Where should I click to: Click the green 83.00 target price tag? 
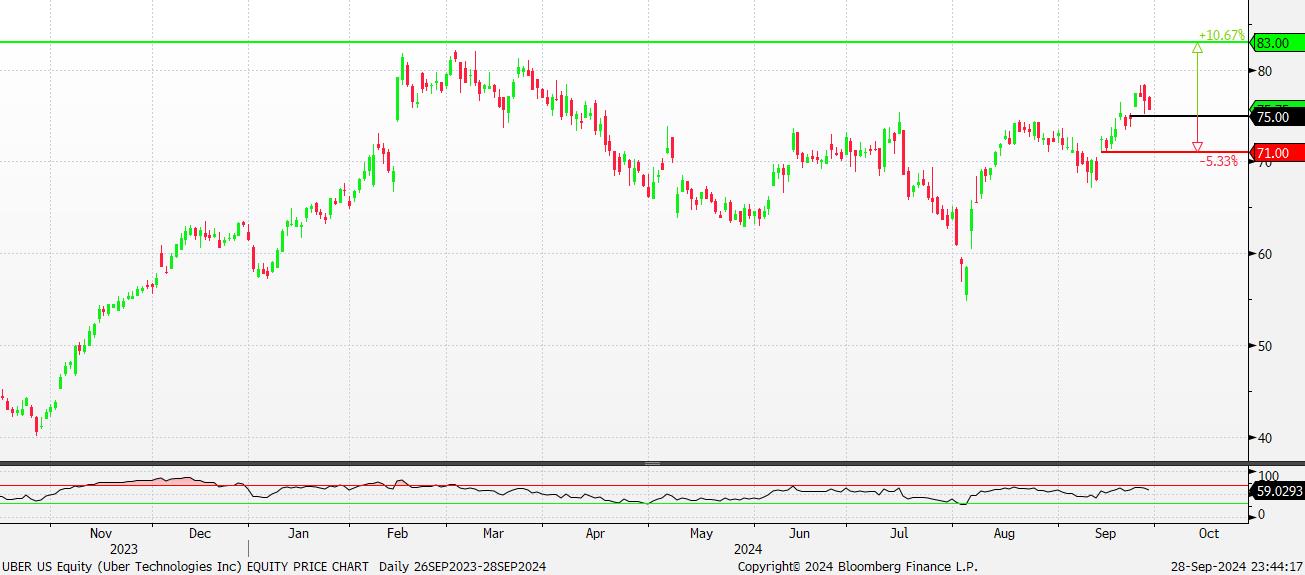[1278, 43]
